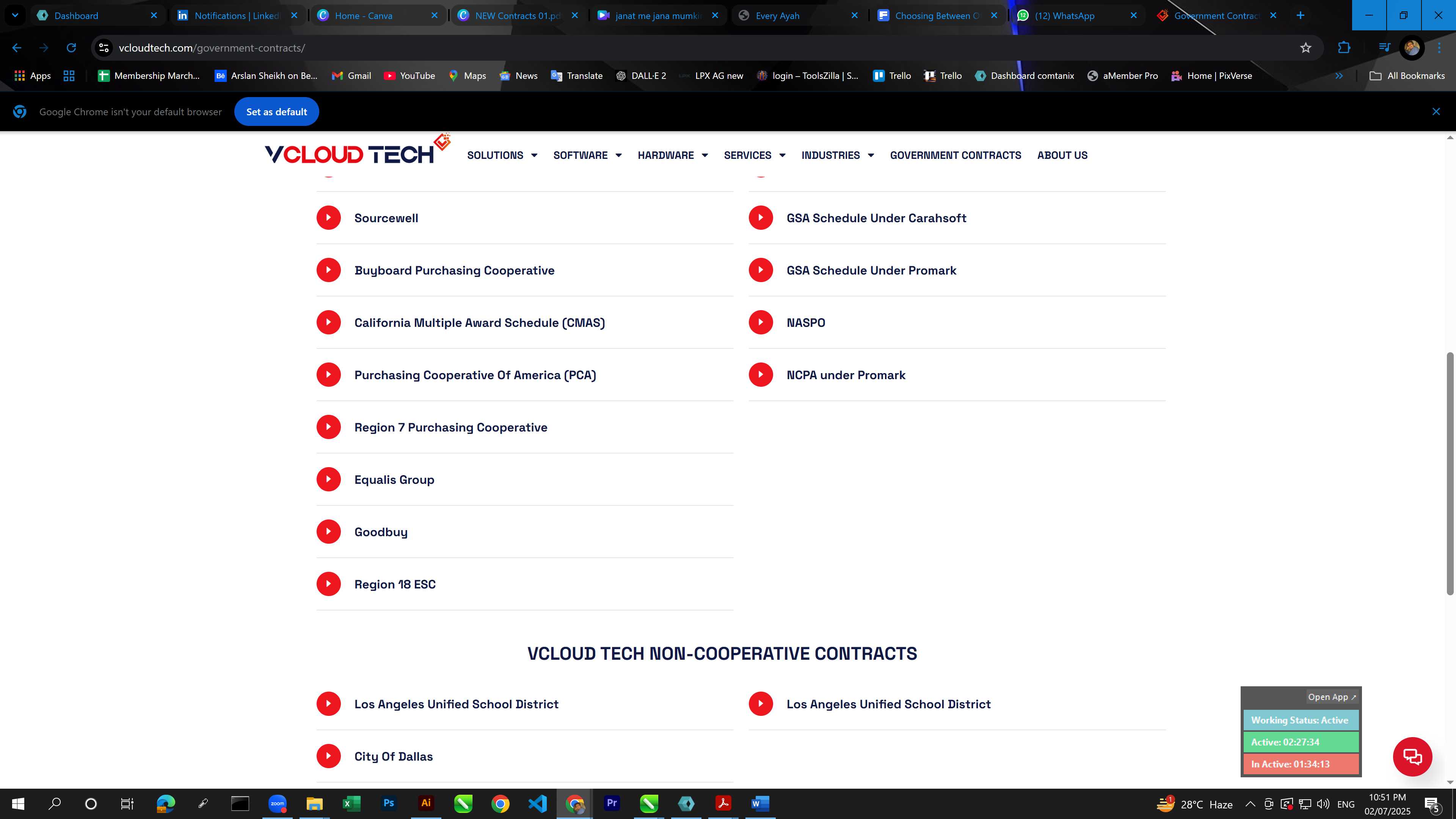Open the red live chat bubble
The image size is (1456, 819).
point(1412,756)
